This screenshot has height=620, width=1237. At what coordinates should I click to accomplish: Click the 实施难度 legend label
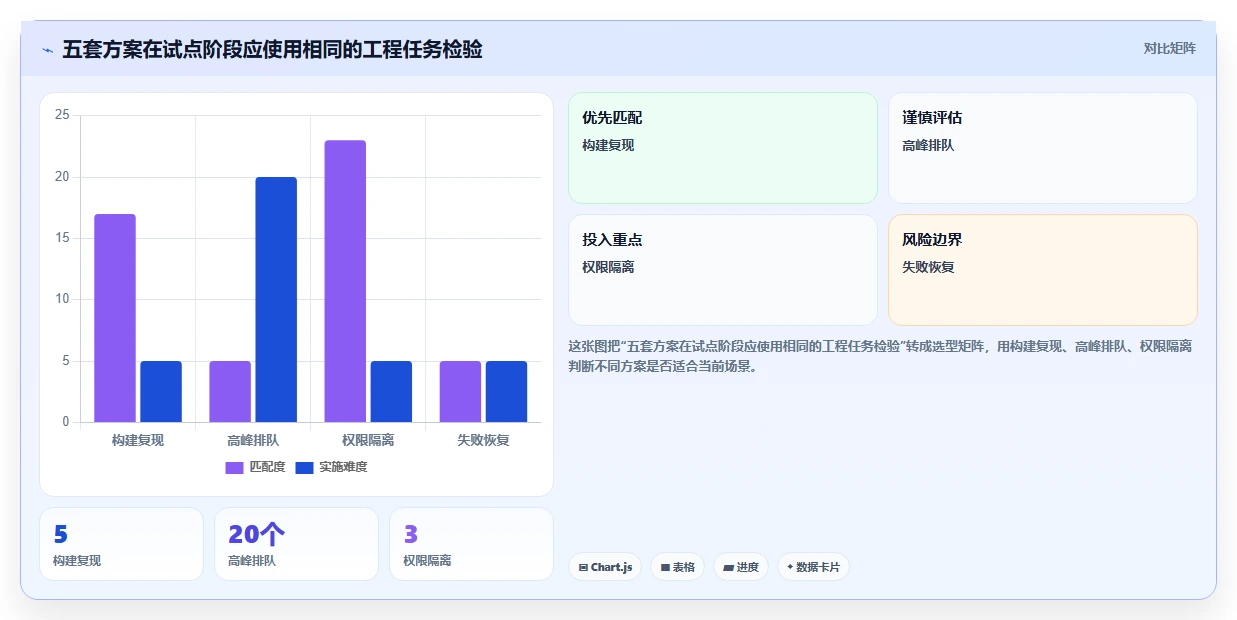tap(343, 467)
